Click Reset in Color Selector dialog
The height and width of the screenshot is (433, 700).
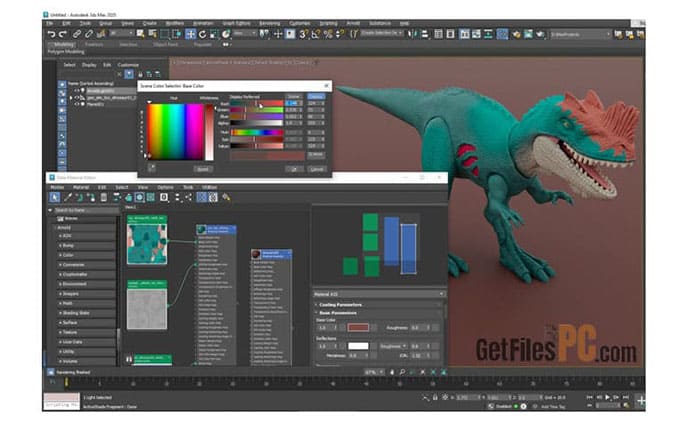[203, 169]
